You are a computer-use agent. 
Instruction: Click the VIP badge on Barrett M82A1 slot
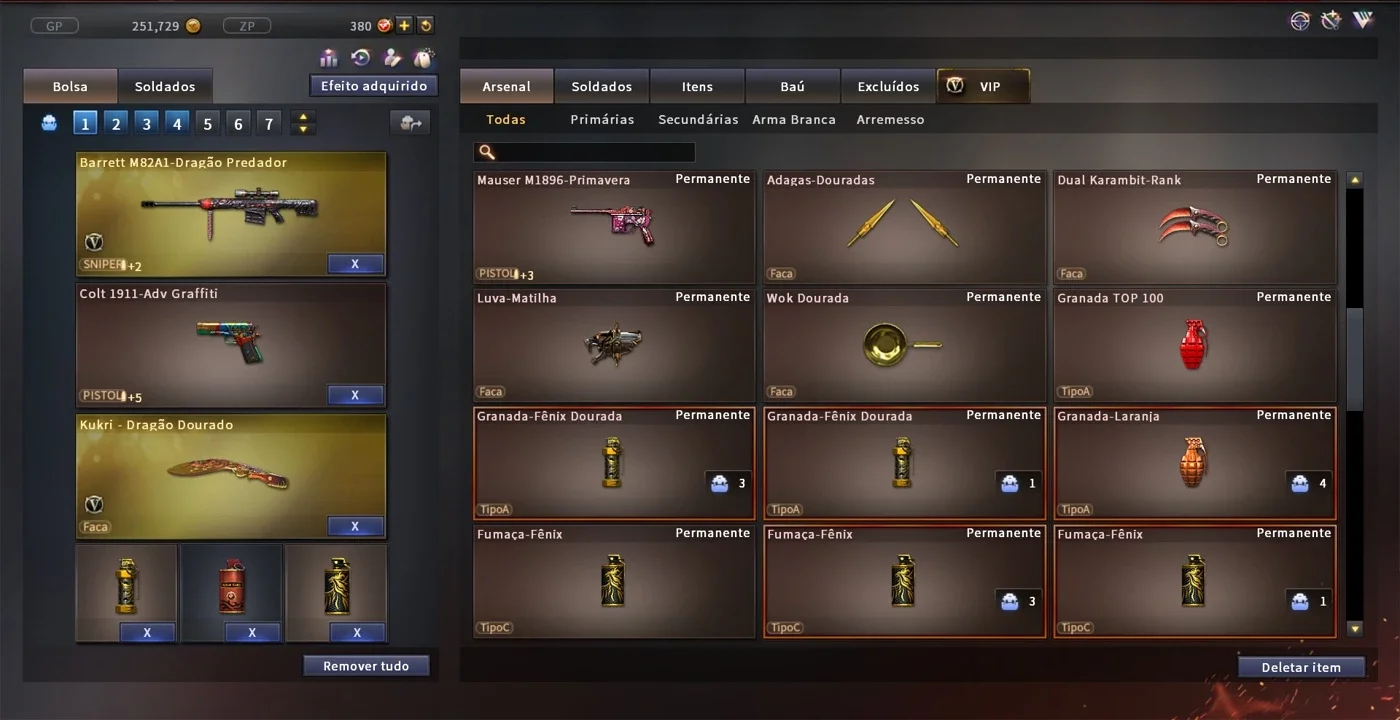(x=94, y=242)
